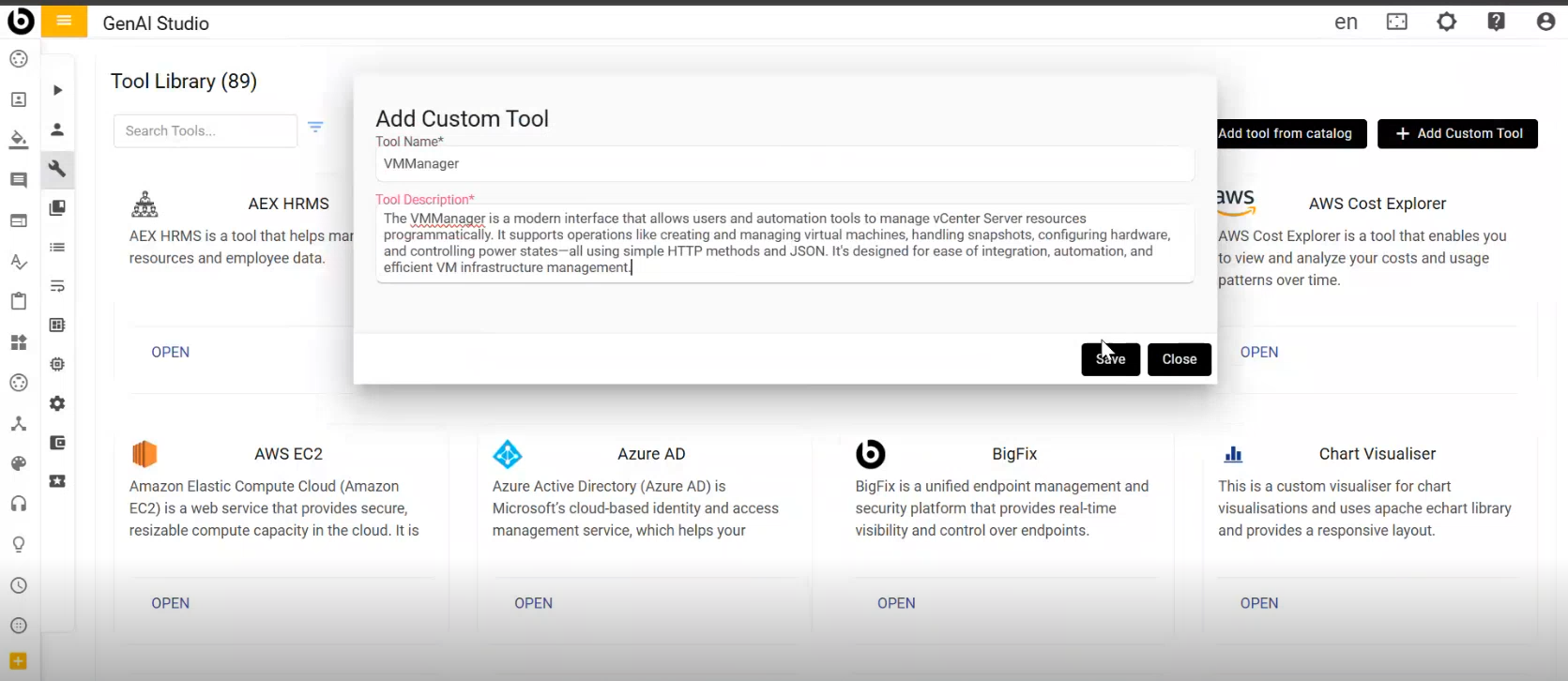Viewport: 1568px width, 681px height.
Task: Click the 'Chart Visualiser' card title
Action: click(1378, 454)
